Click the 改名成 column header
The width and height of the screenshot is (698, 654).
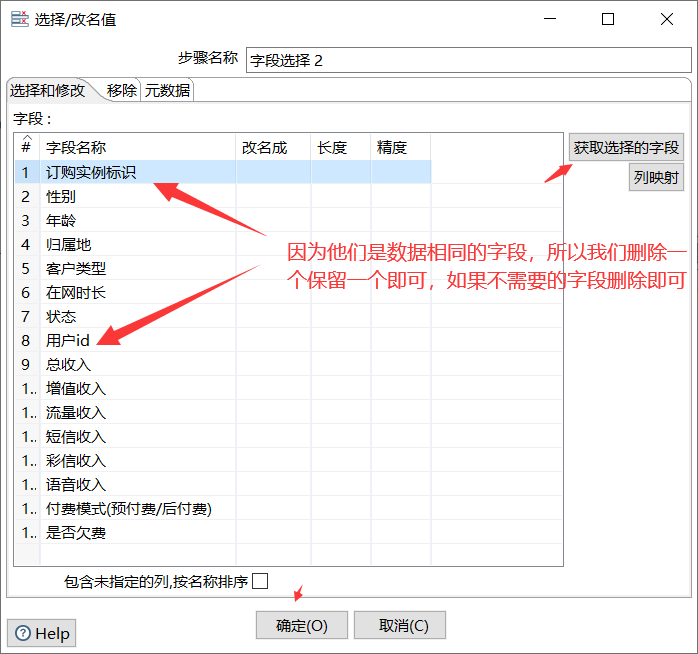tap(273, 147)
